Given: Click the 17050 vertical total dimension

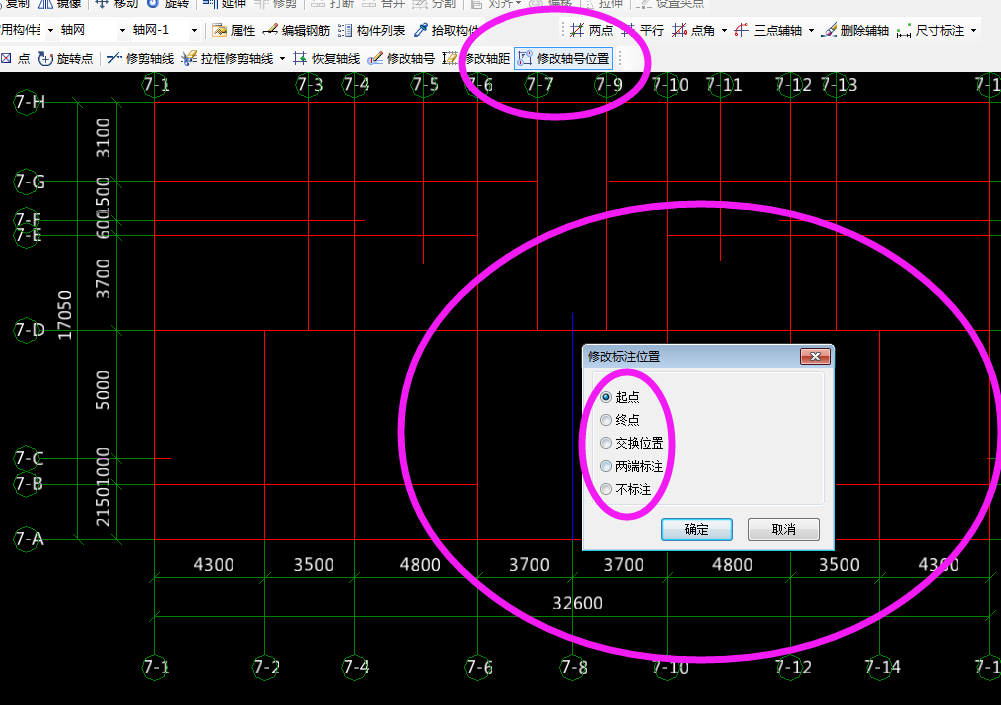Looking at the screenshot, I should tap(64, 315).
